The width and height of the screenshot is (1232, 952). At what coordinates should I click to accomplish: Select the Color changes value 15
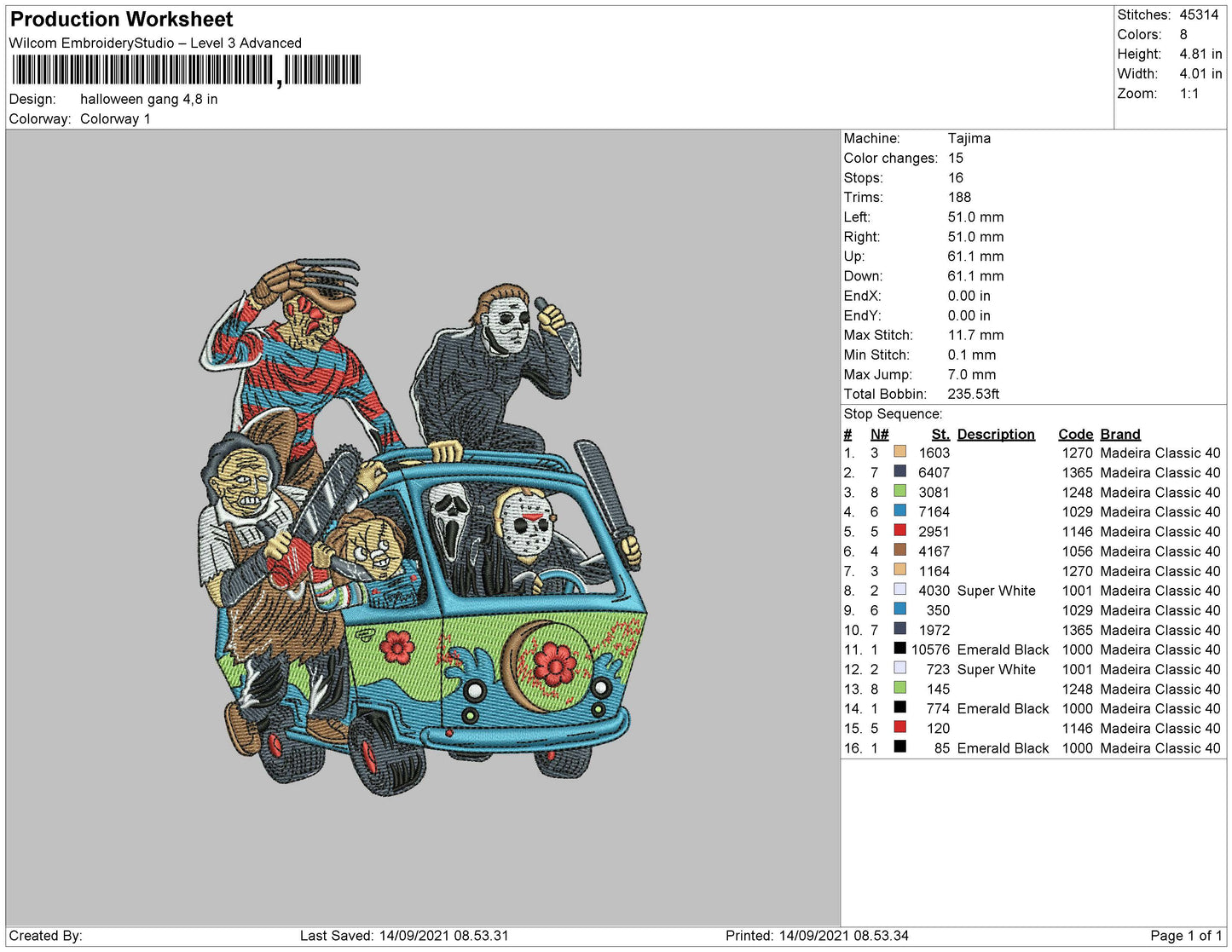tap(956, 158)
